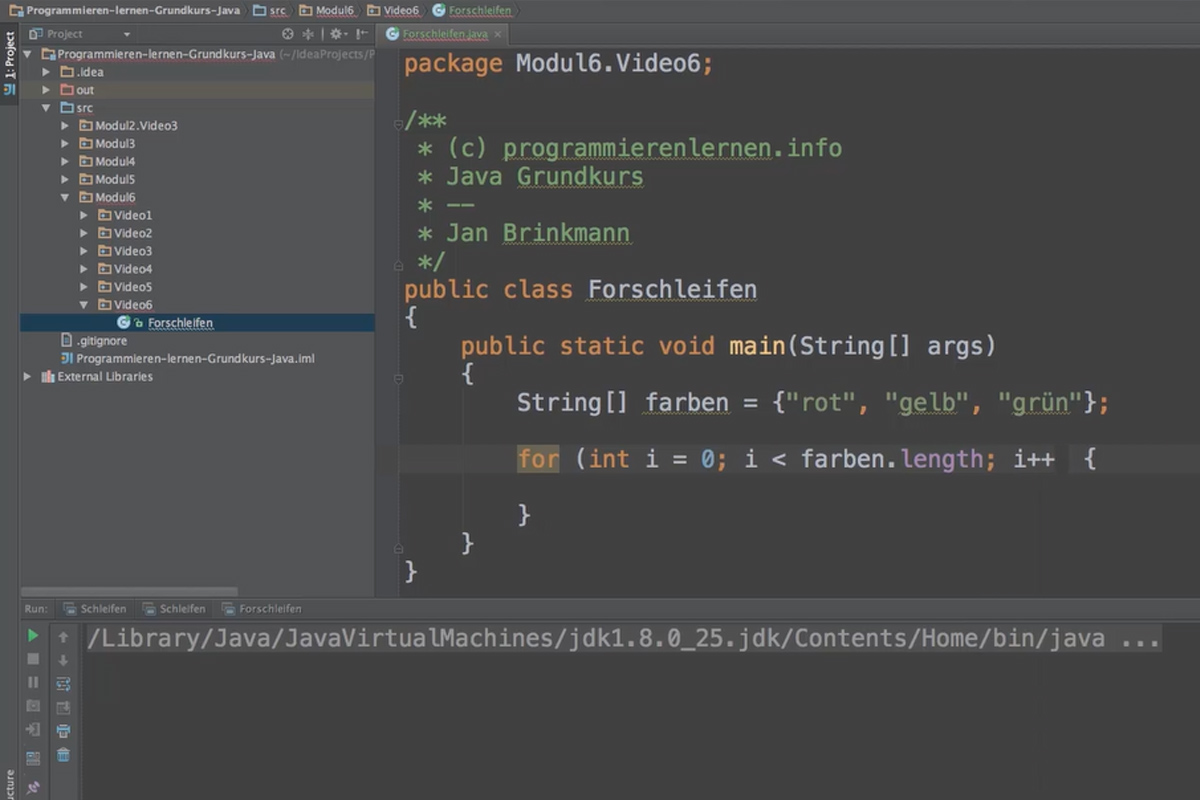This screenshot has height=800, width=1200.
Task: Expand the .idea folder
Action: coord(46,72)
